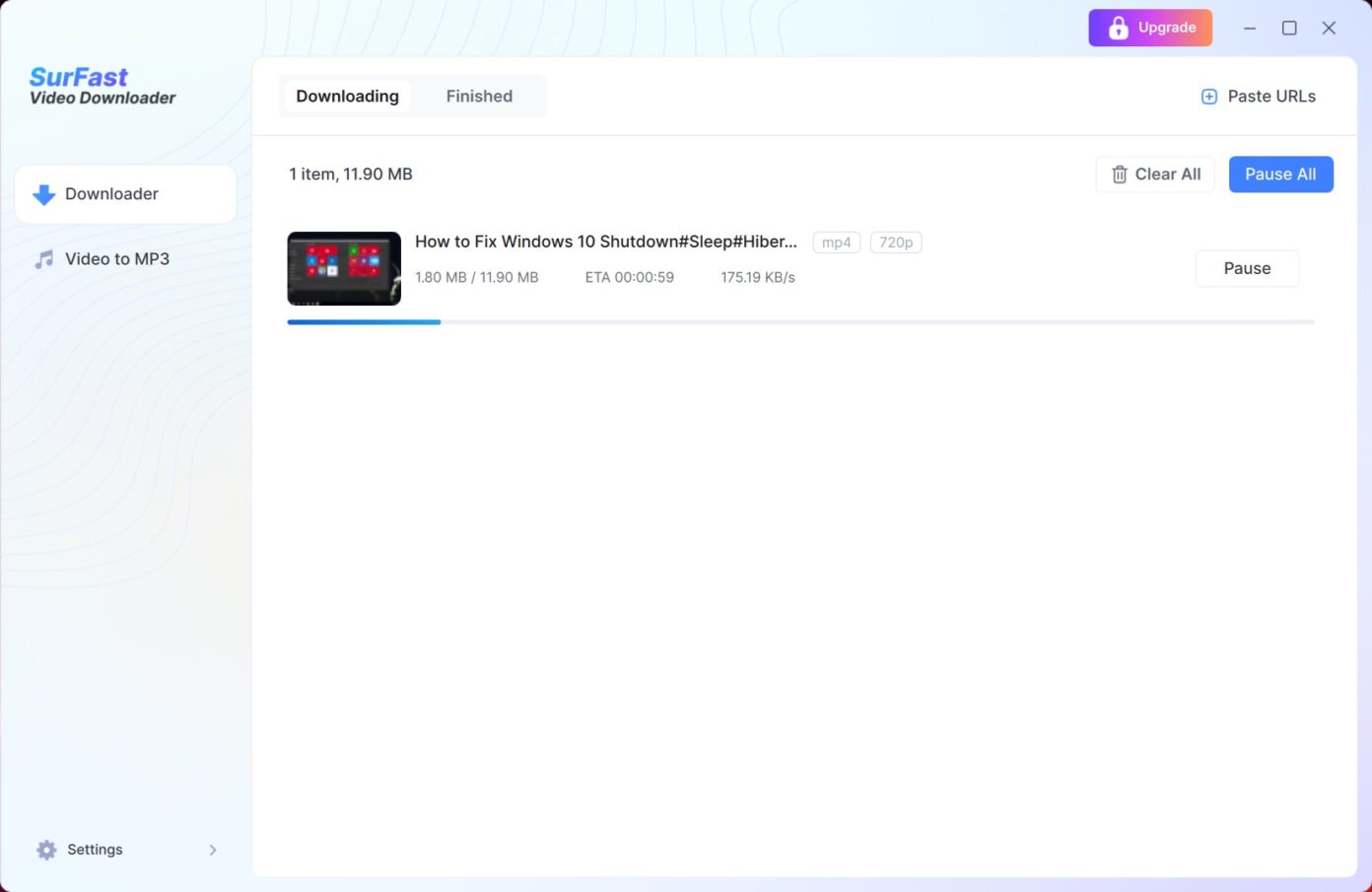
Task: Select the Downloader sidebar icon
Action: [x=43, y=194]
